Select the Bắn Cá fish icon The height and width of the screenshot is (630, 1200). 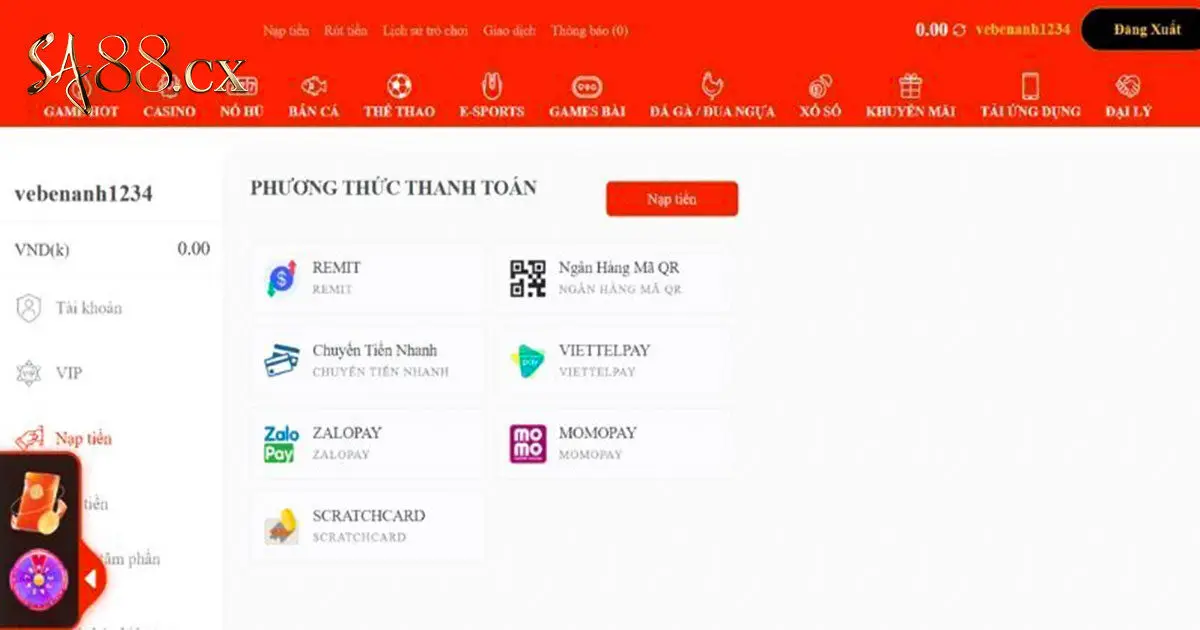314,85
